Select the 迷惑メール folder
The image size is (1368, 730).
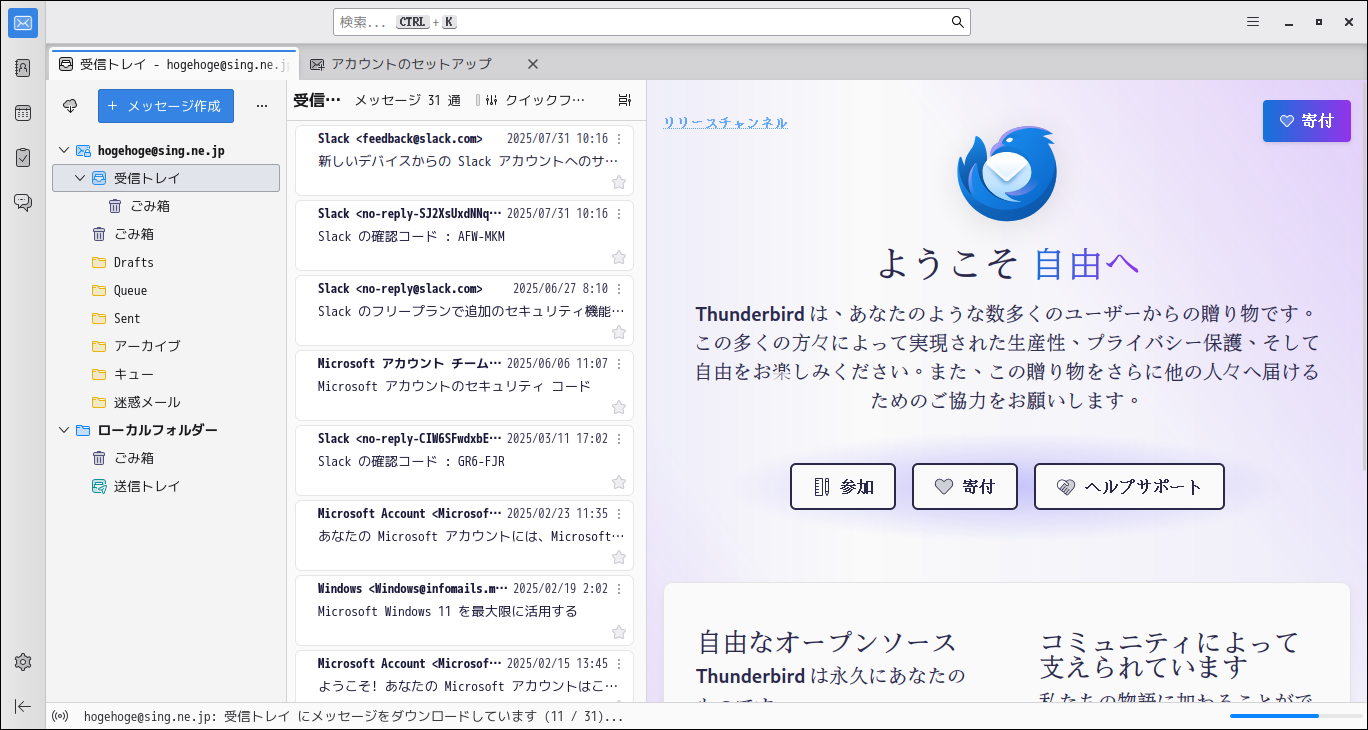click(x=166, y=402)
